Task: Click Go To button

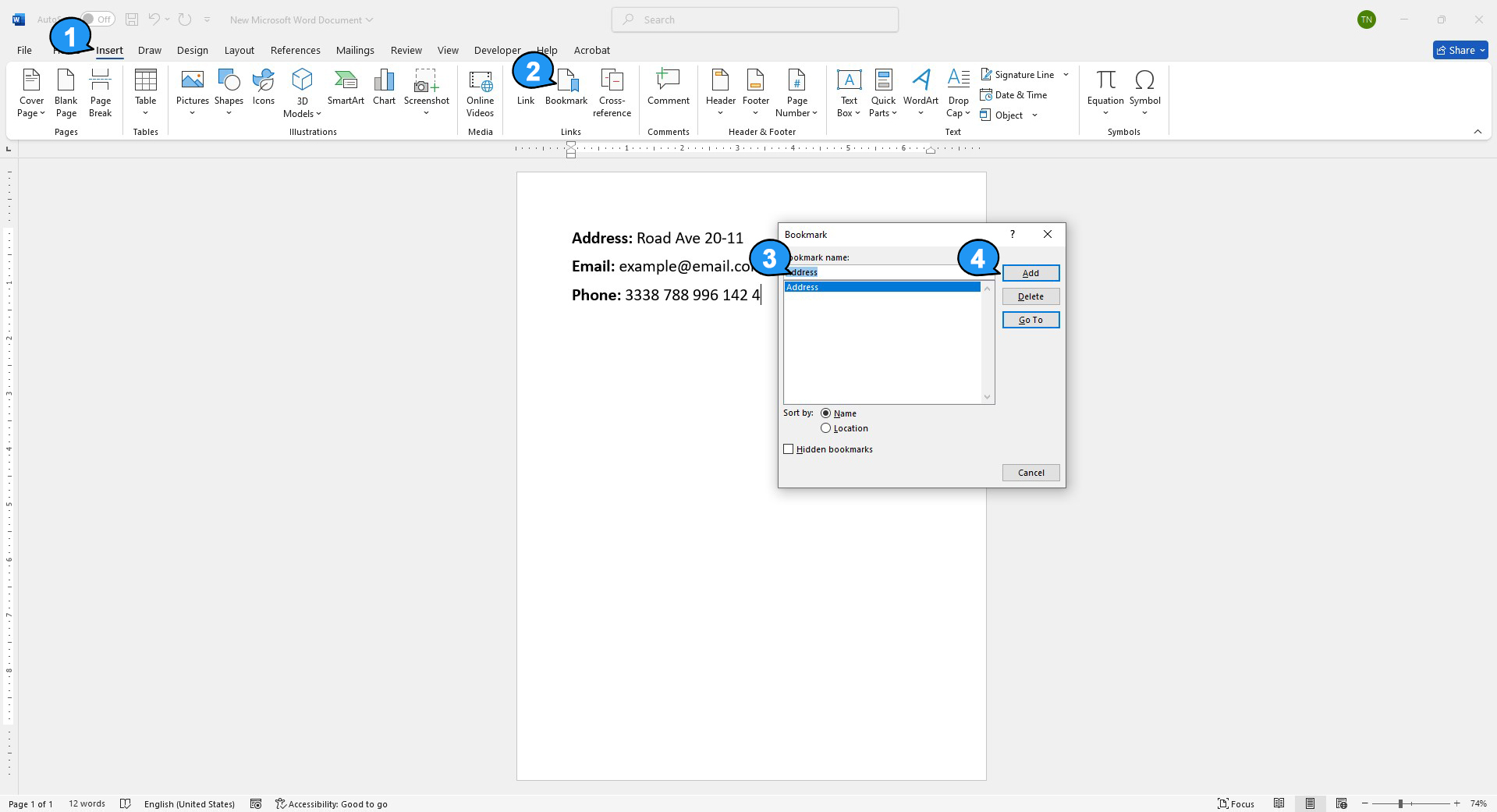Action: coord(1031,320)
